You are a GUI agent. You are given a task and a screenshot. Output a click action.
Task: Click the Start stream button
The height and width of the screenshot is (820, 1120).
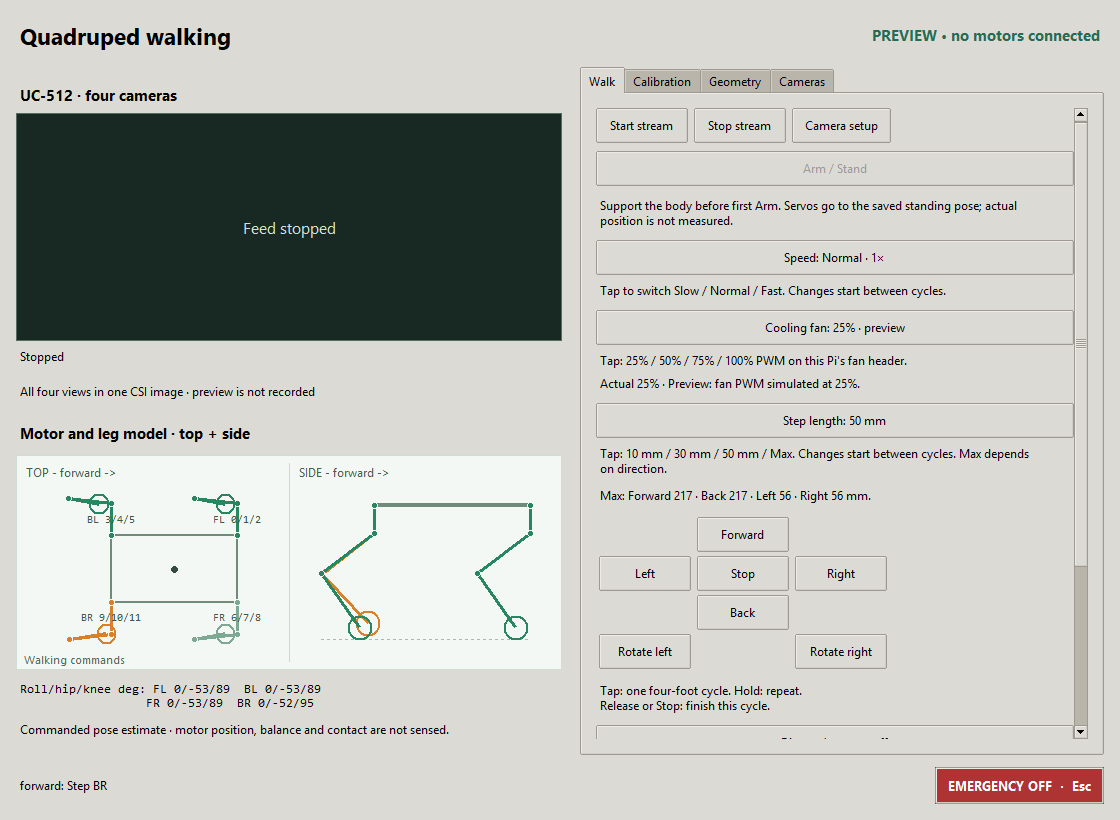(x=641, y=126)
